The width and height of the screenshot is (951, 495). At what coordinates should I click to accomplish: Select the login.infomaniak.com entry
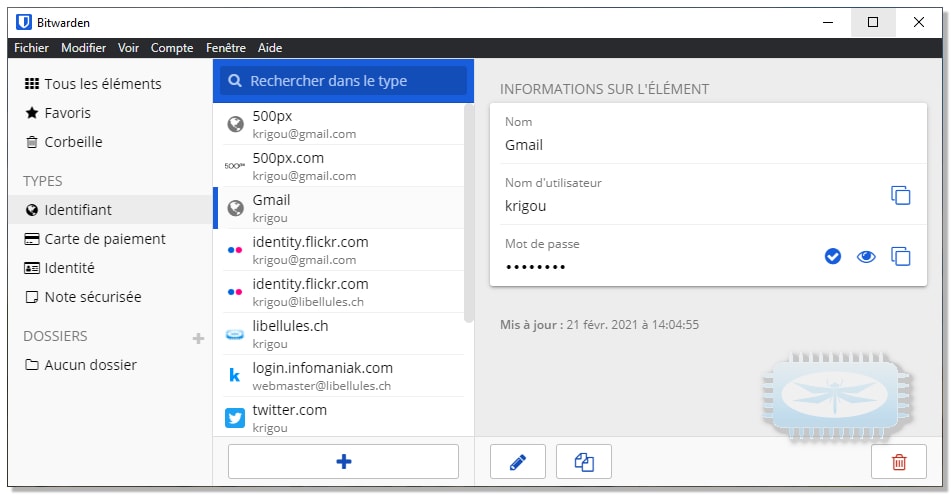(340, 376)
